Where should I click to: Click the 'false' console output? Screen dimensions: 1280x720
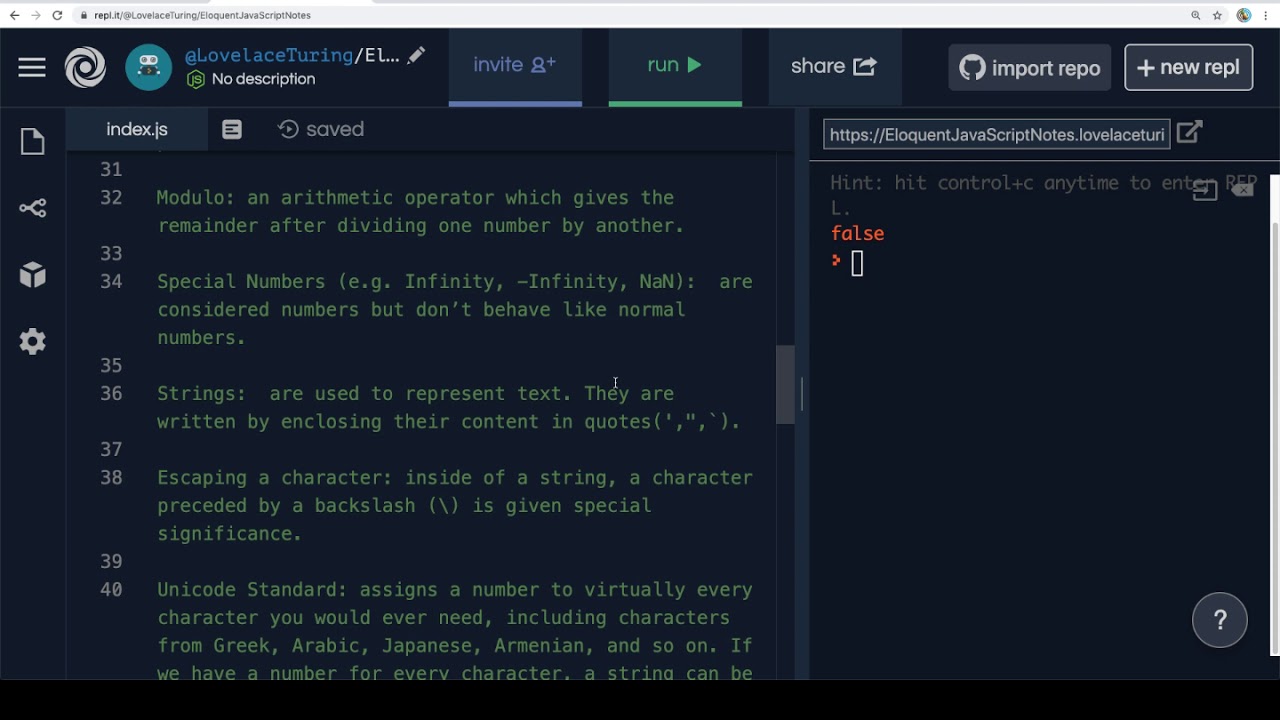point(857,233)
